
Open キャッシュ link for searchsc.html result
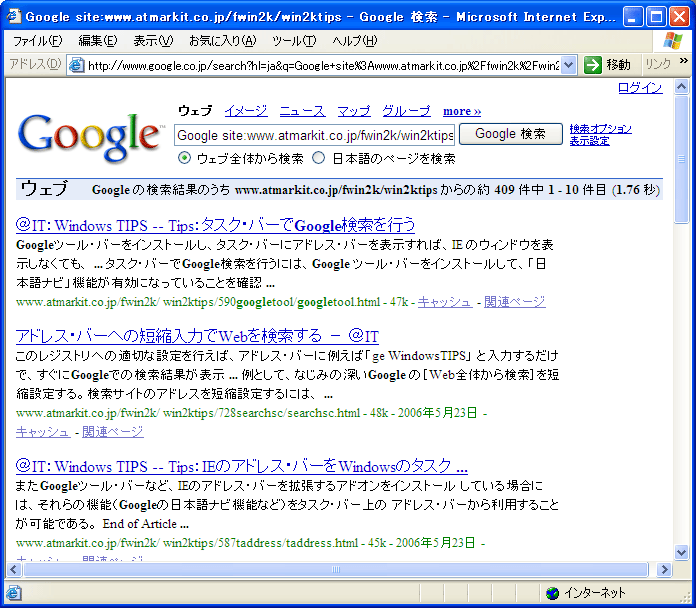(43, 431)
